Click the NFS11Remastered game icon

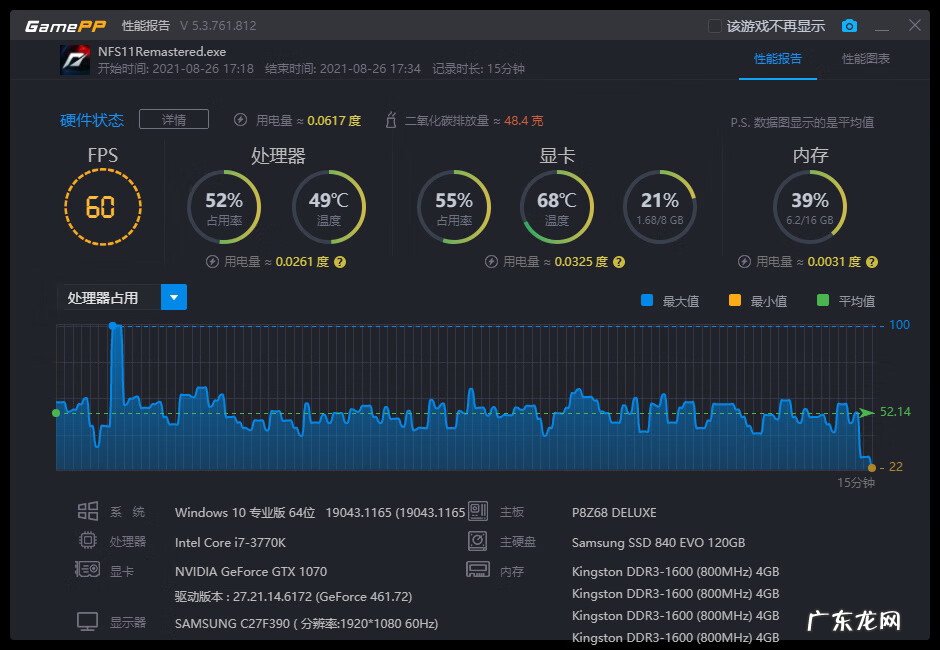(x=76, y=60)
